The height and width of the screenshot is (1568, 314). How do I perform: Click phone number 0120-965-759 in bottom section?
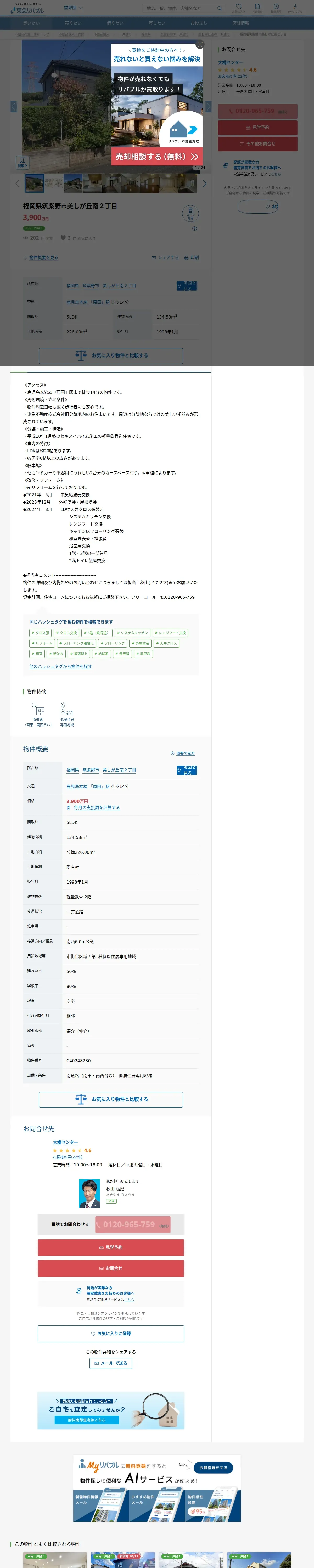pos(132,1225)
